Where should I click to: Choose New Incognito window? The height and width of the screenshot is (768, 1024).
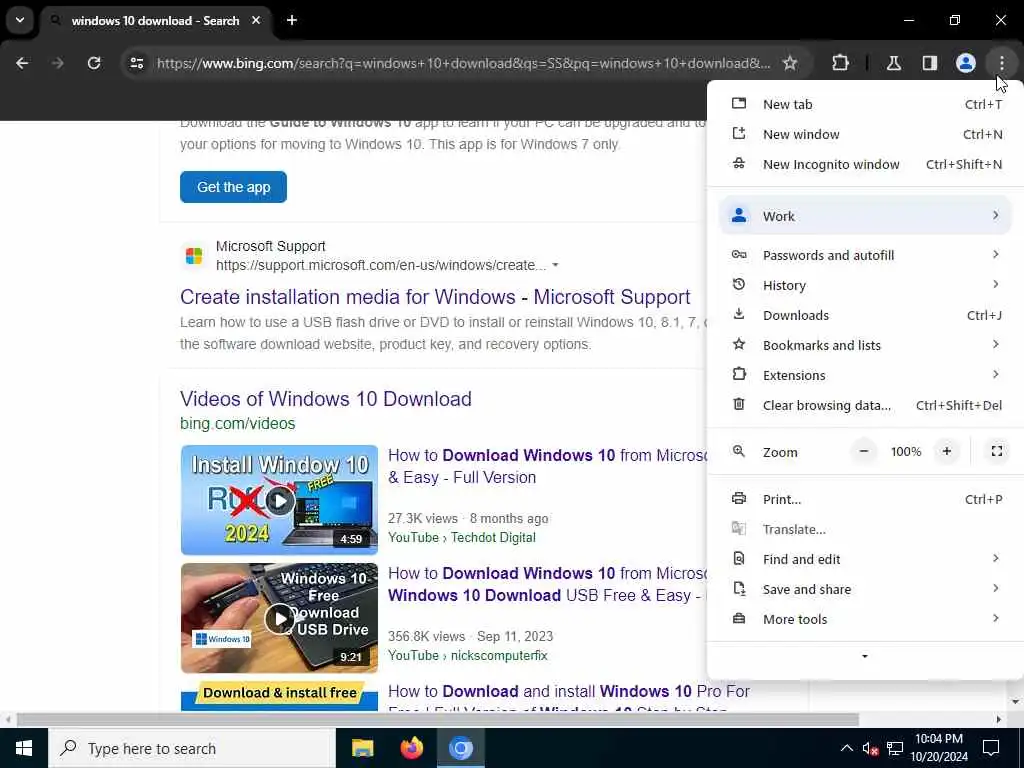point(865,165)
